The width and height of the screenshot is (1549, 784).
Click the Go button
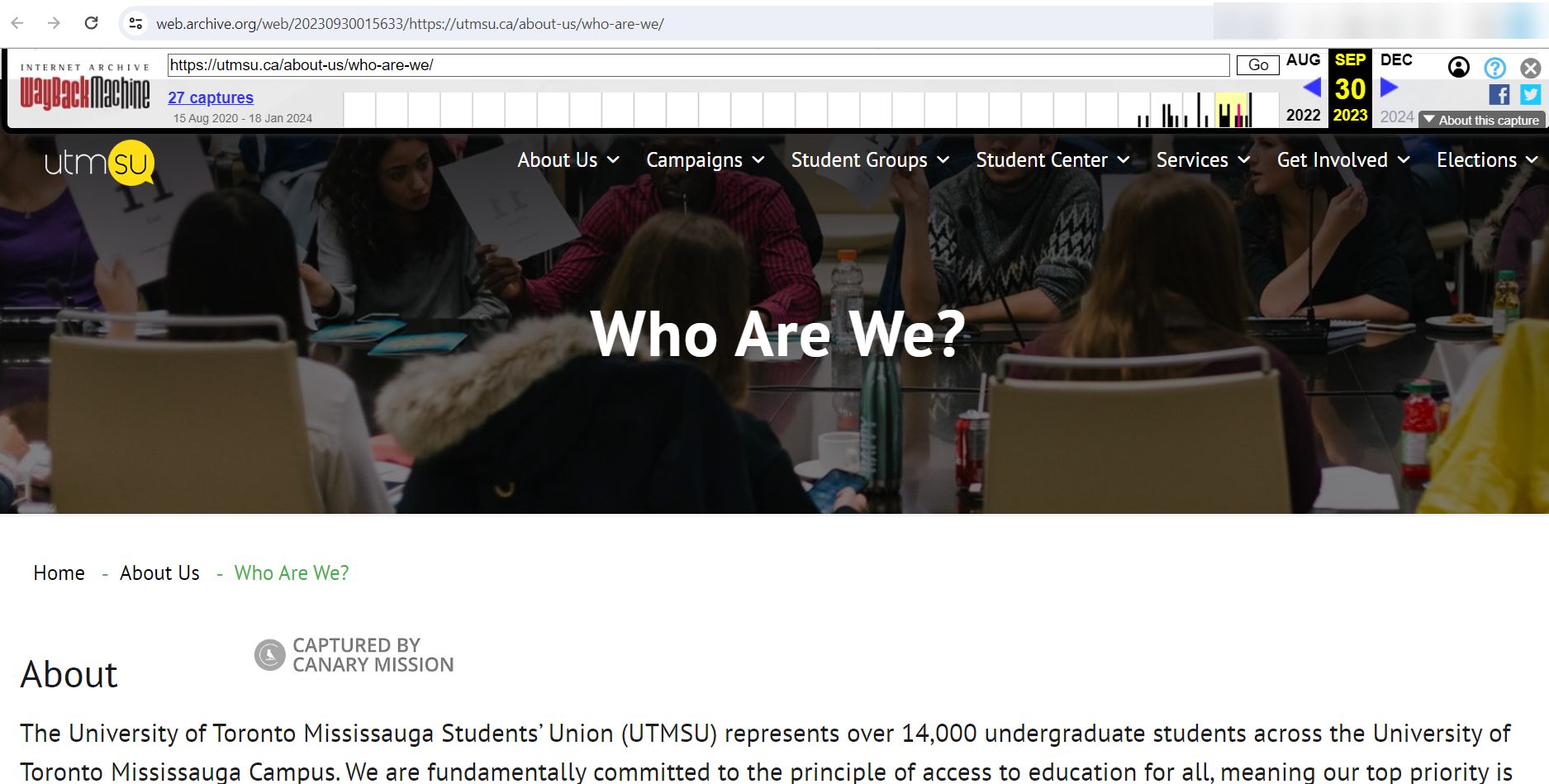[x=1257, y=64]
